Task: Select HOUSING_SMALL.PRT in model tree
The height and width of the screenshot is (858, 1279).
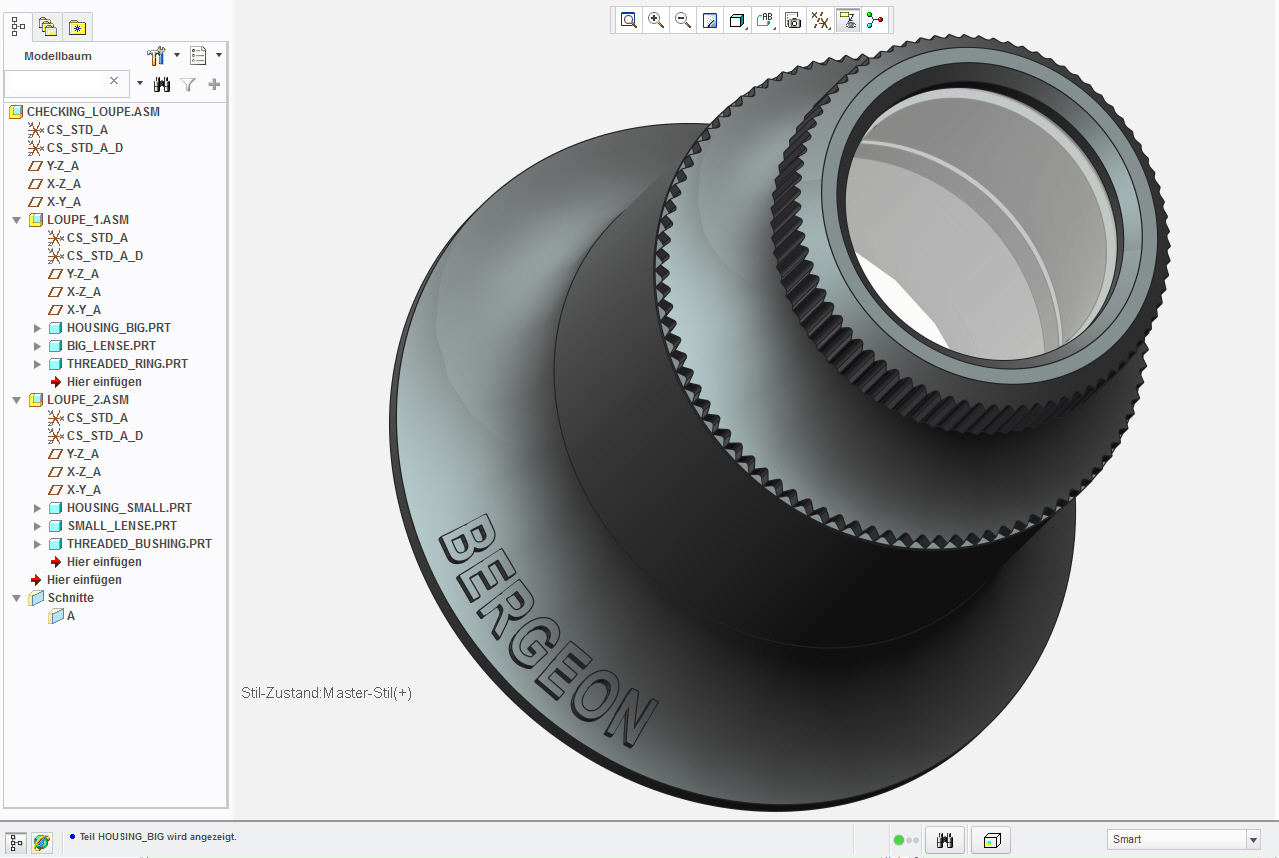Action: tap(129, 508)
